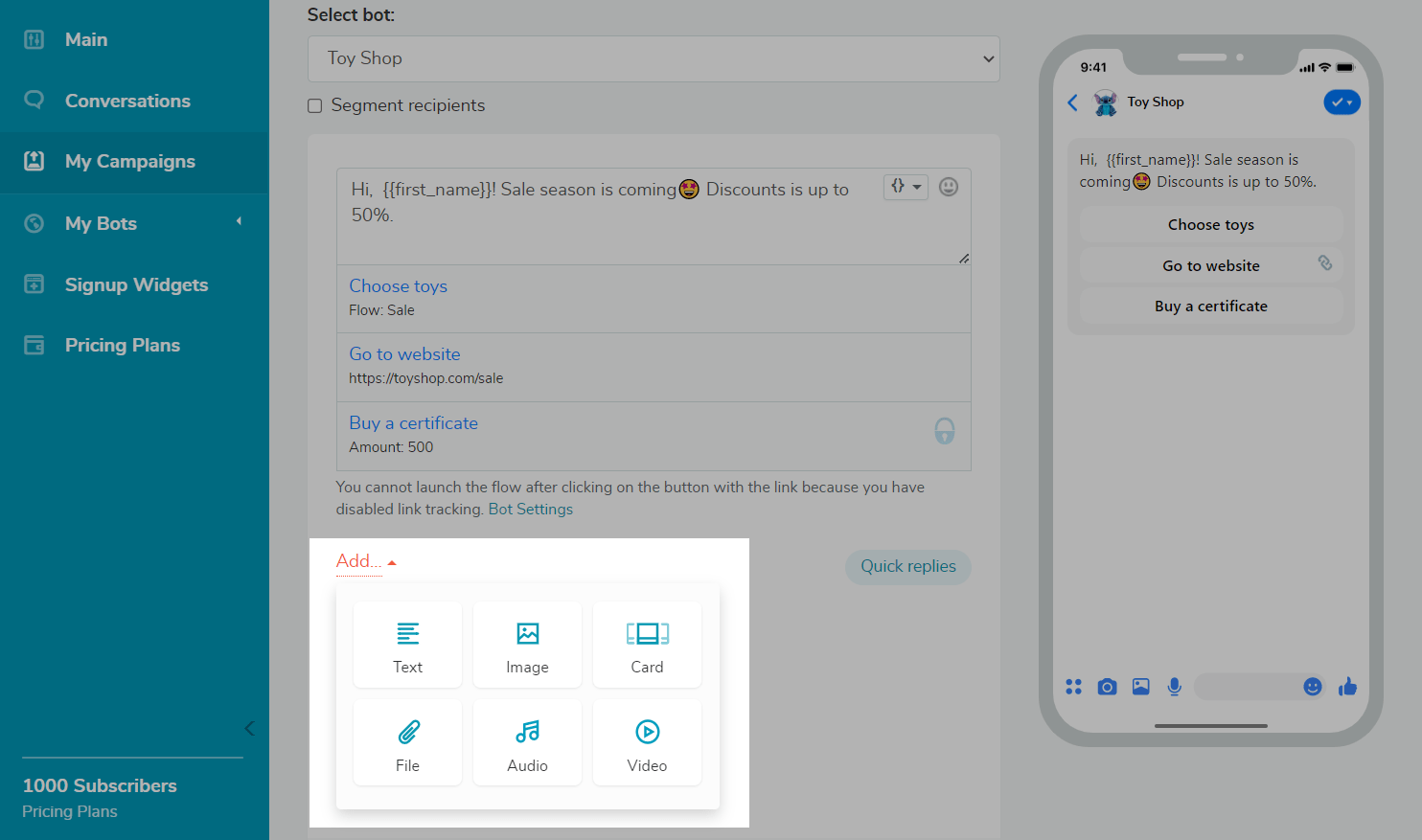Tap Go to website in phone preview
The width and height of the screenshot is (1422, 840).
[x=1211, y=266]
